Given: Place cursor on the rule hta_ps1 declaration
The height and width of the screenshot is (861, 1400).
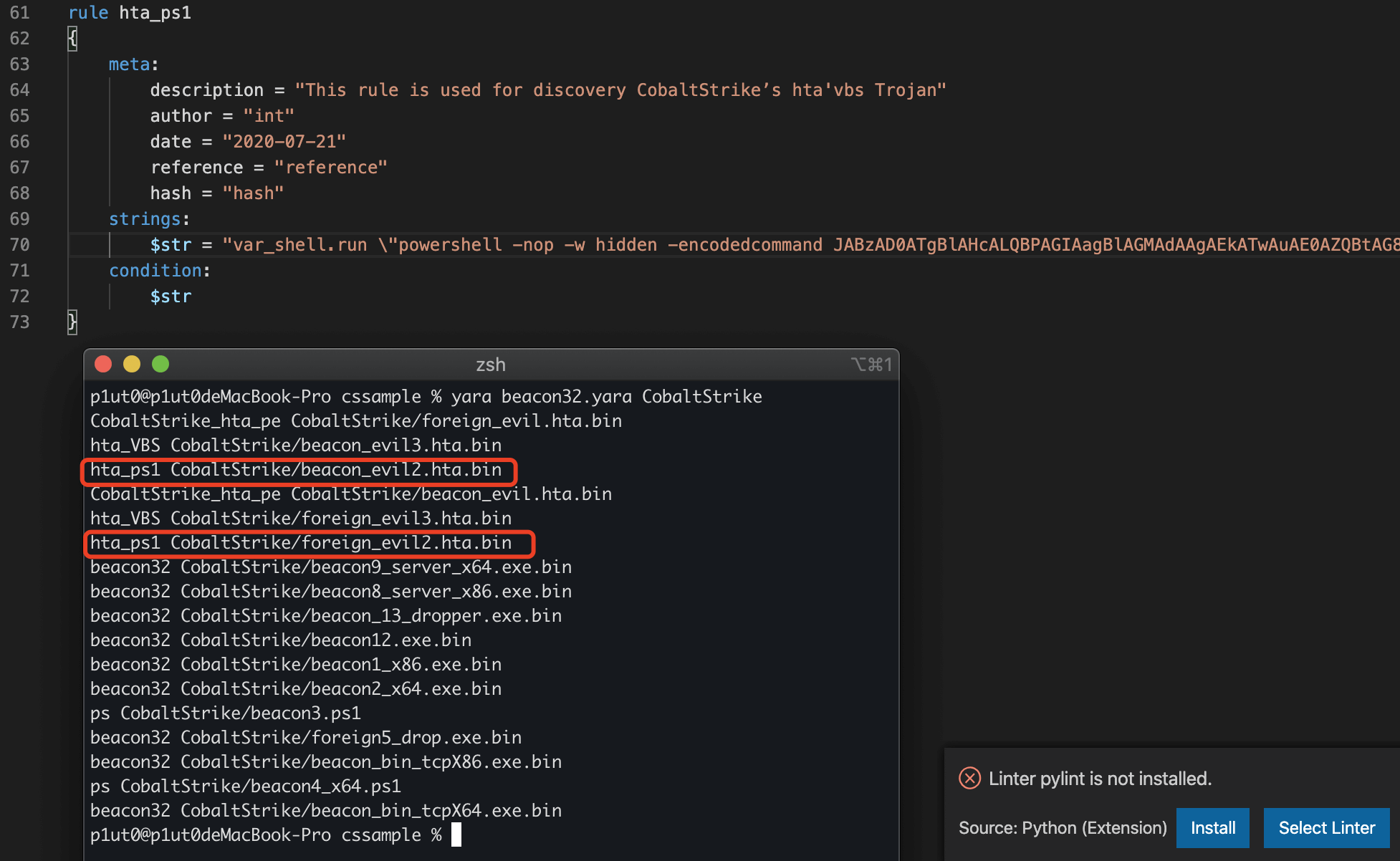Looking at the screenshot, I should click(130, 13).
